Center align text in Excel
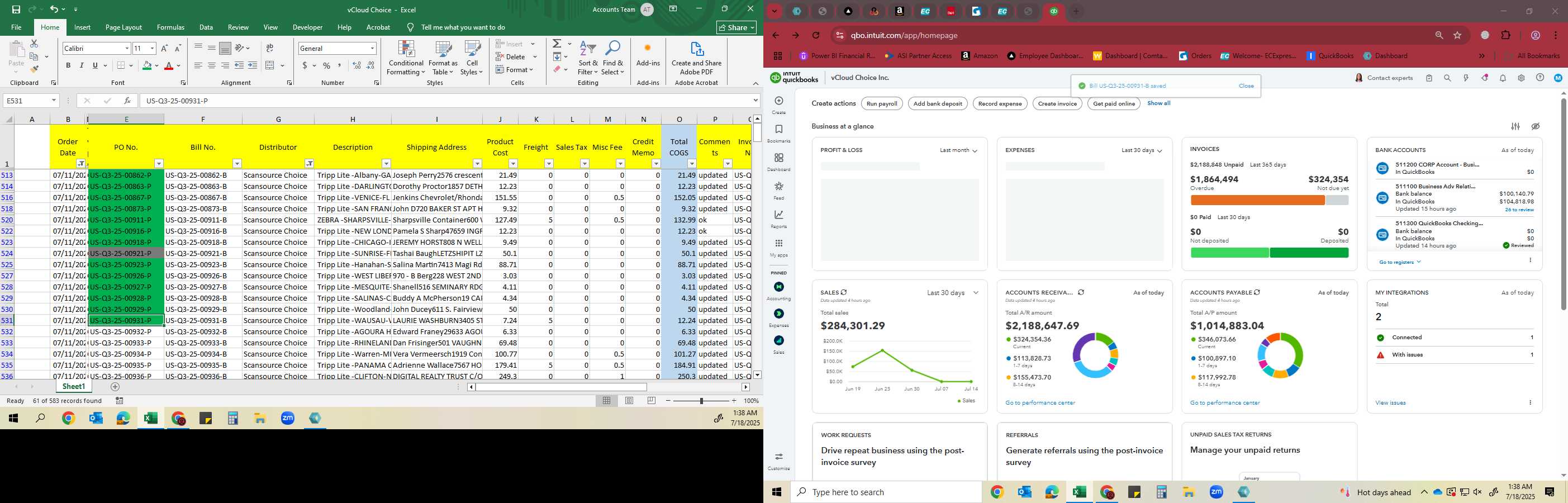The height and width of the screenshot is (503, 1568). 212,66
